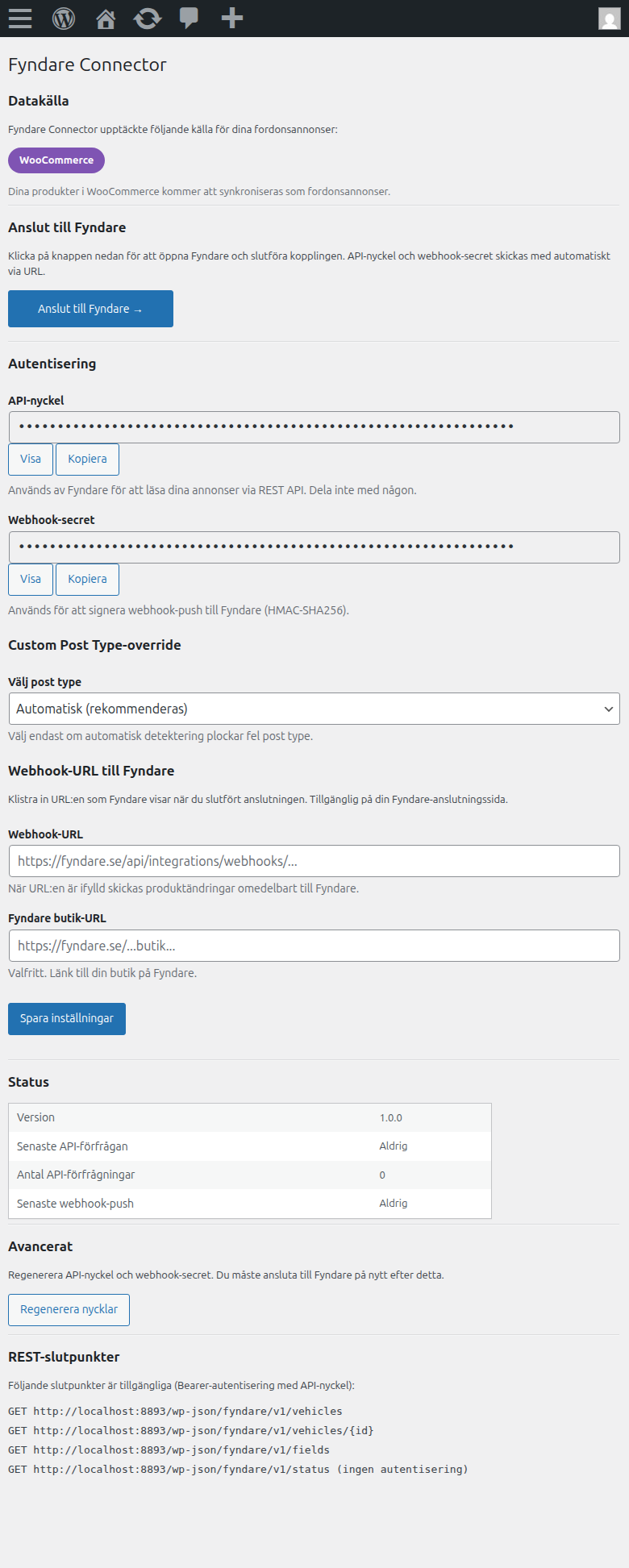Open the admin hamburger menu

[x=19, y=18]
